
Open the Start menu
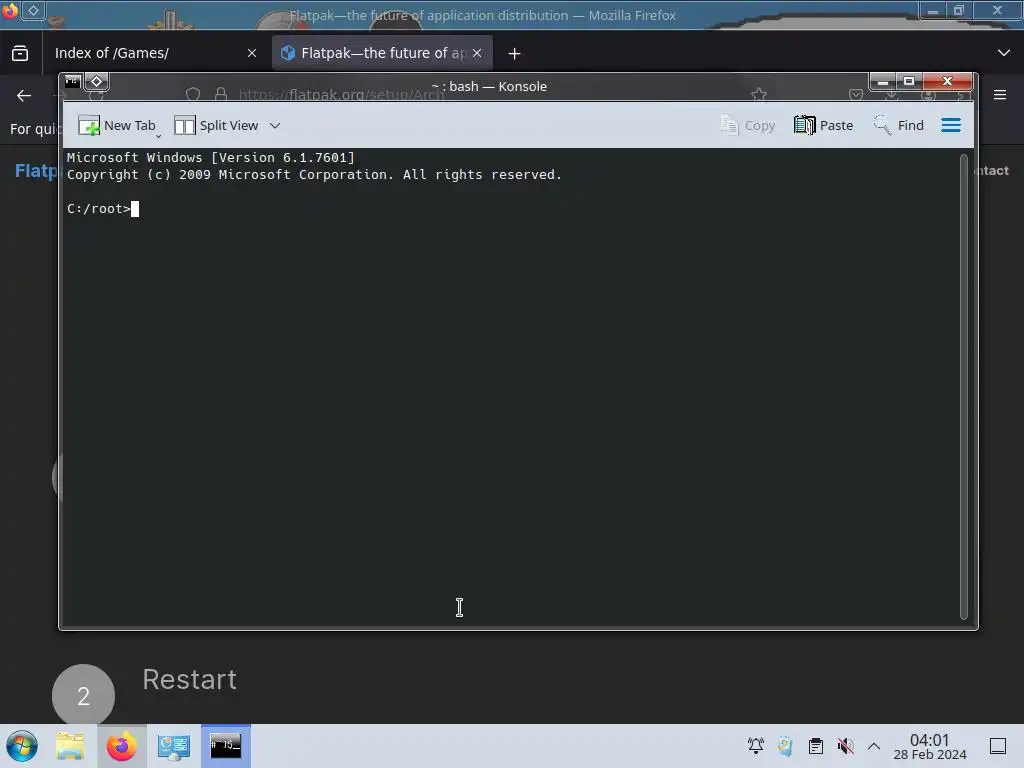click(x=22, y=746)
